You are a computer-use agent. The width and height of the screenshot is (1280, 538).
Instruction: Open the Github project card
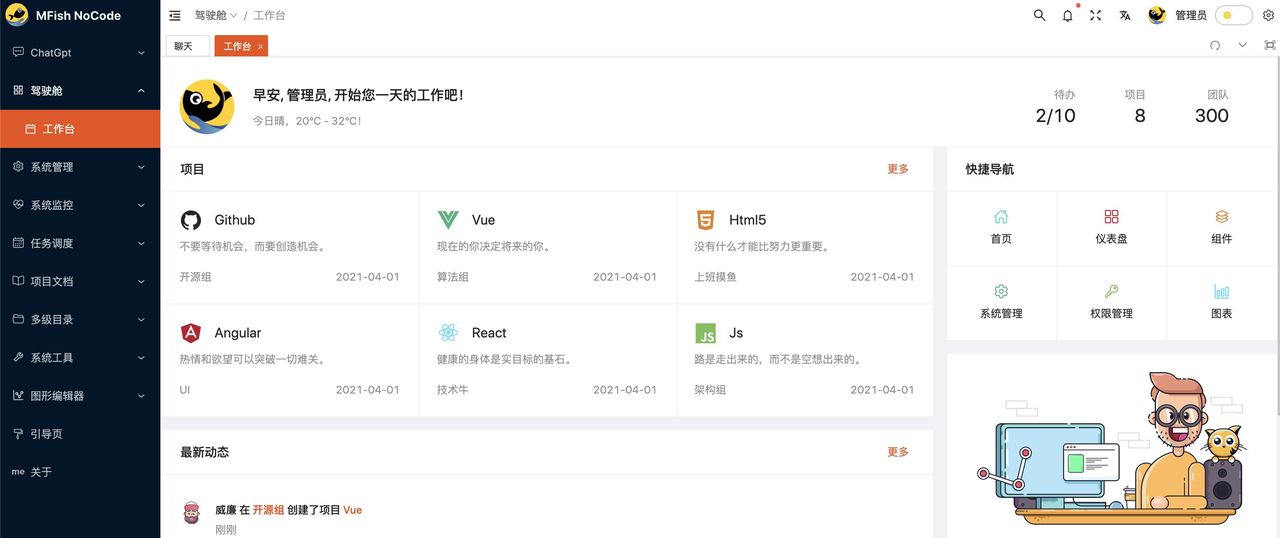(x=290, y=247)
